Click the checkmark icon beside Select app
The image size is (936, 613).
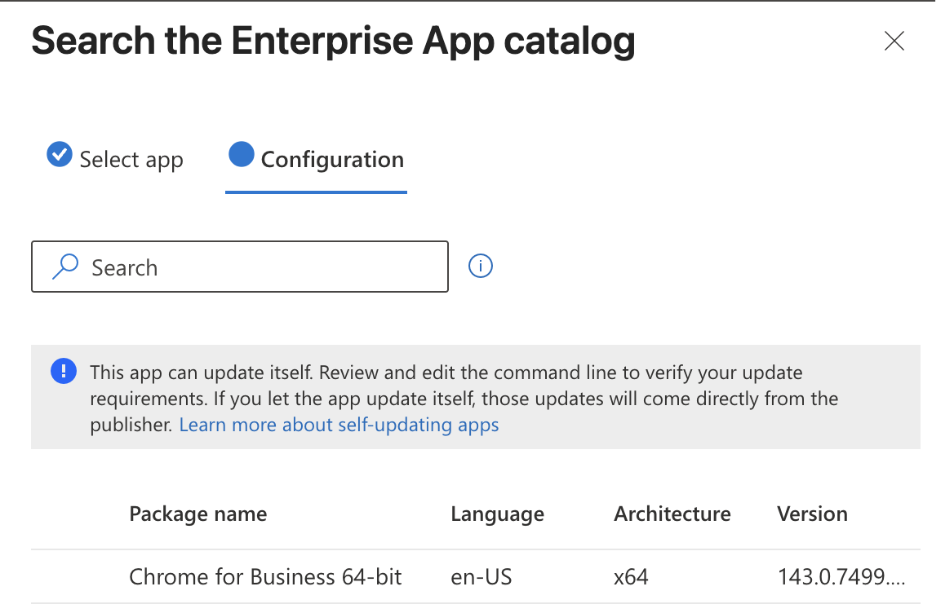coord(59,155)
